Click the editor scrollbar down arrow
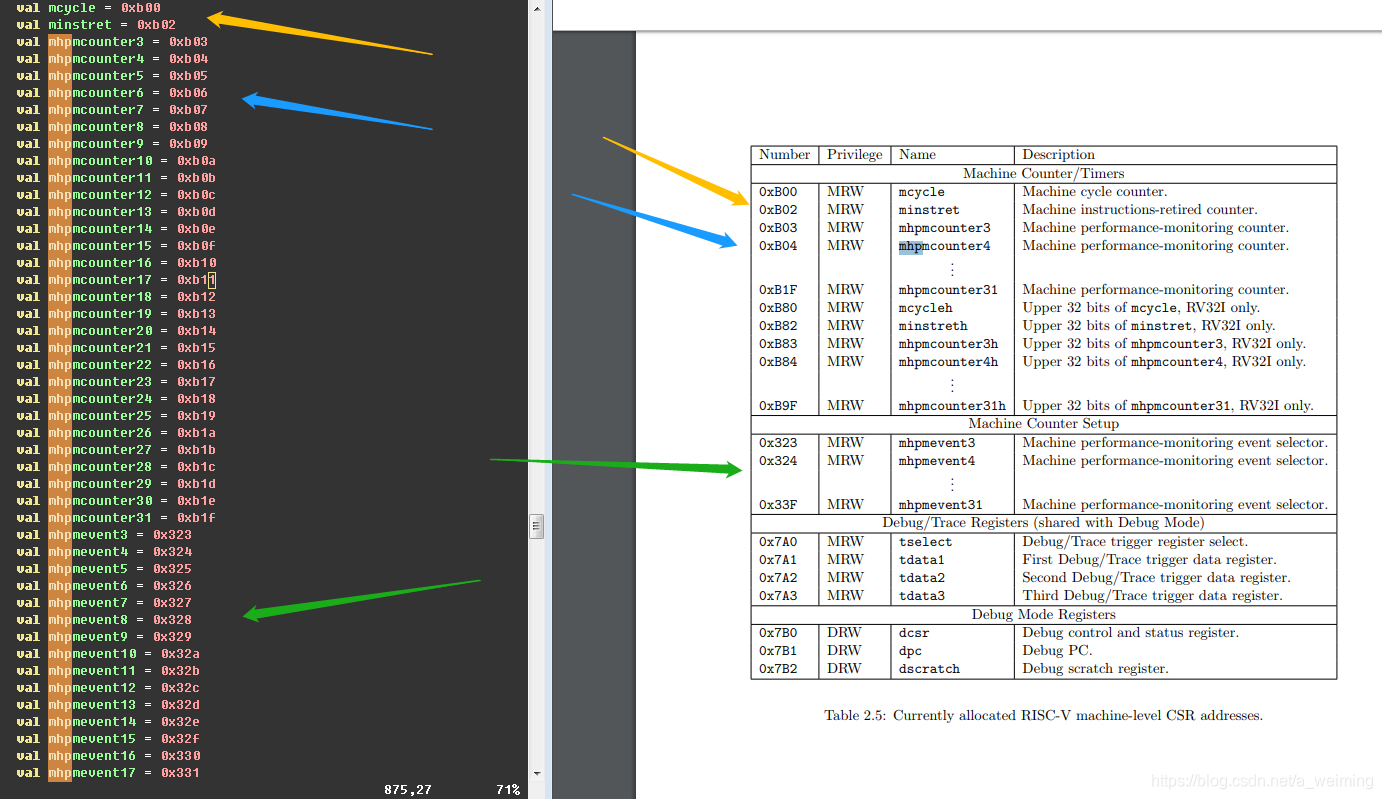1382x799 pixels. 537,773
